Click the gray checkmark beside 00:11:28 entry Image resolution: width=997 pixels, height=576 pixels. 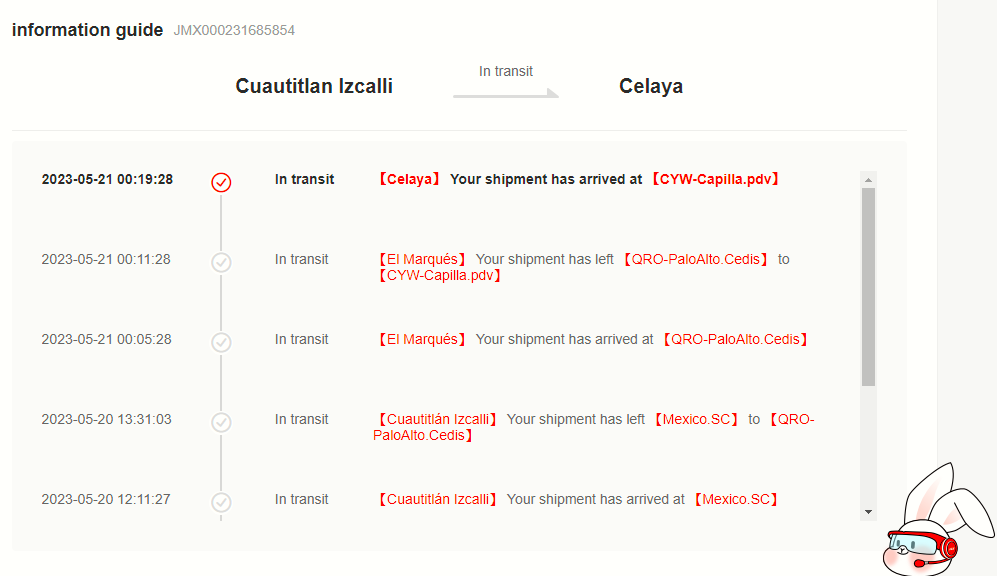222,262
